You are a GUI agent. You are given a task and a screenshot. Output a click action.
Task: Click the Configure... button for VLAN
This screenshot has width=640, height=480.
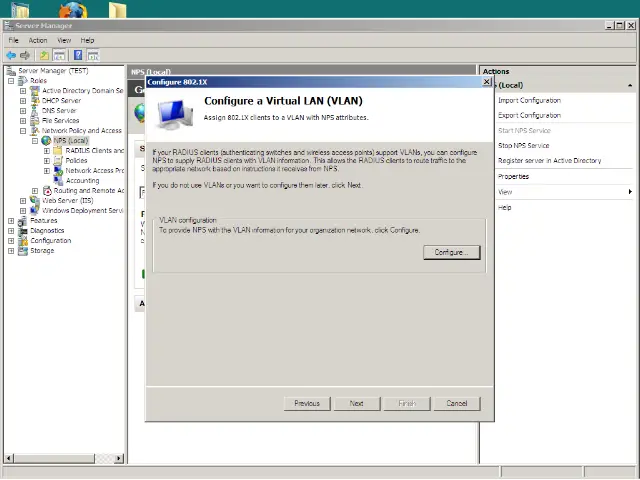[x=451, y=252]
